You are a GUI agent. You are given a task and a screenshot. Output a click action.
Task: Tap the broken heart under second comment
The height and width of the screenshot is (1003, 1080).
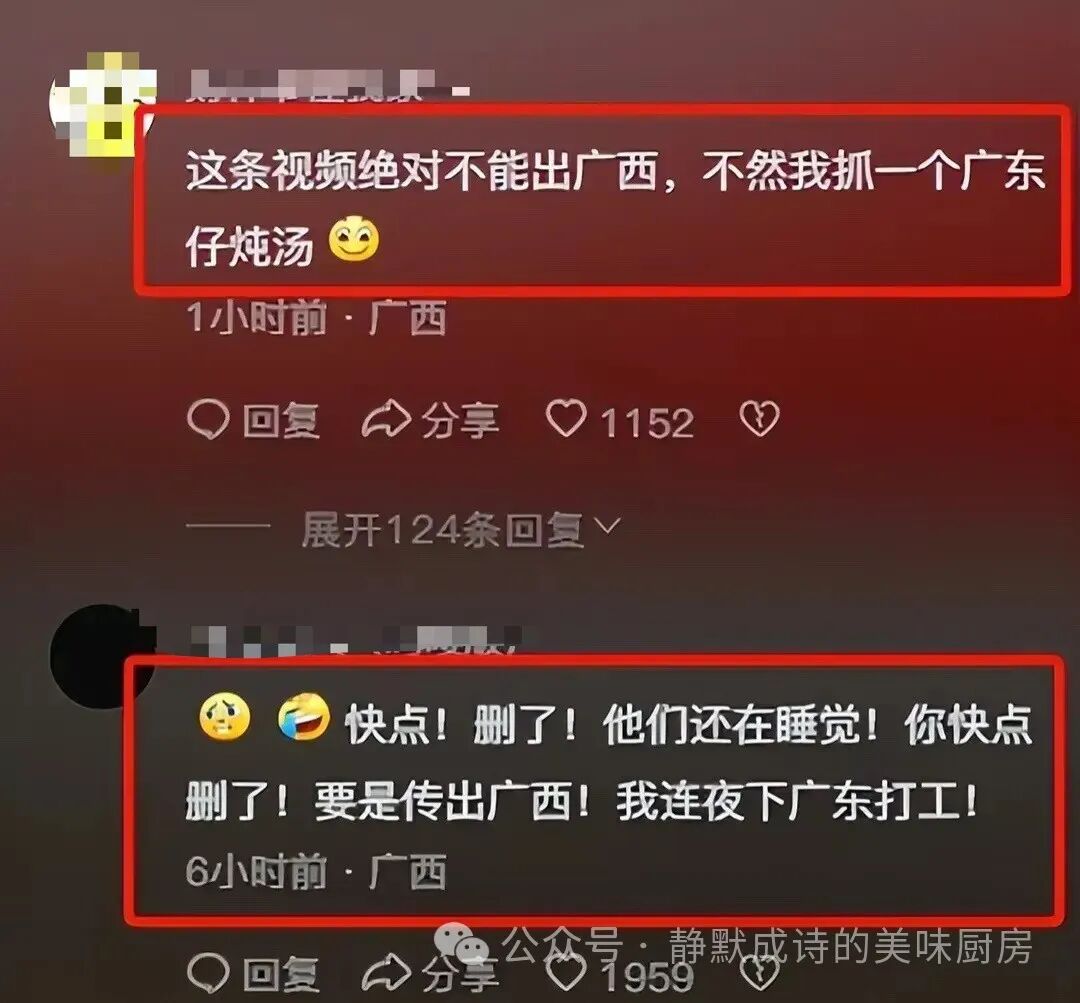(x=759, y=971)
